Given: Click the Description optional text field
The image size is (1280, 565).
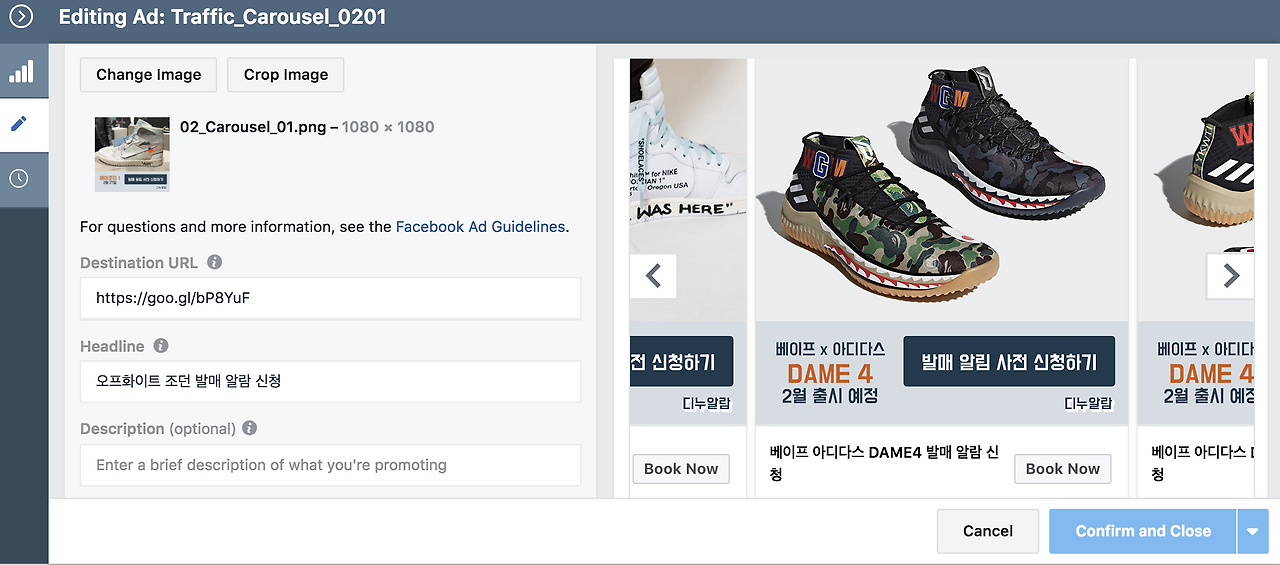Looking at the screenshot, I should click(330, 465).
